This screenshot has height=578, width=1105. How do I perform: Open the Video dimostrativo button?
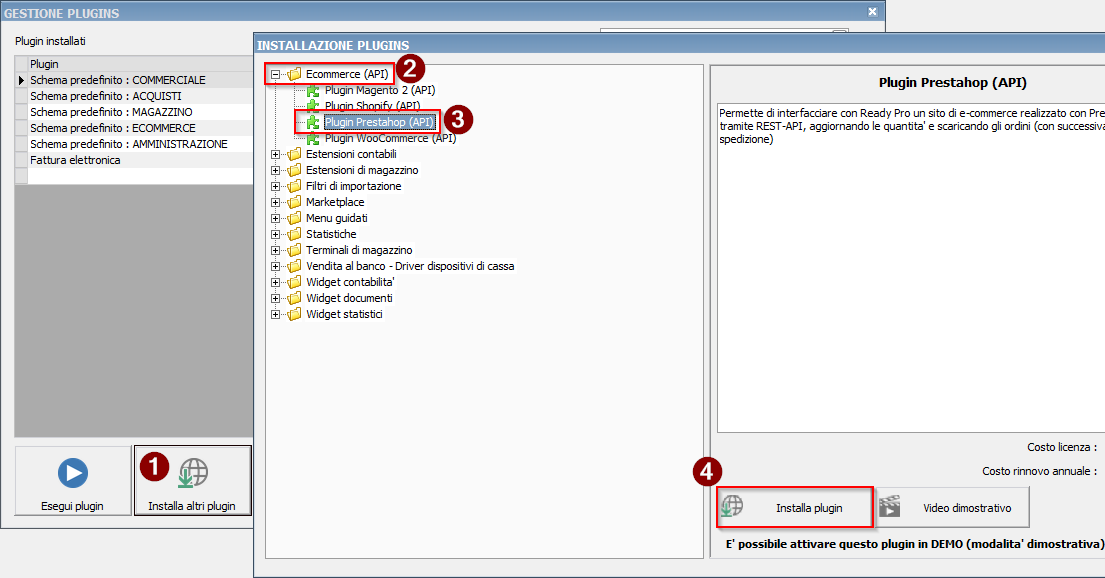point(953,508)
